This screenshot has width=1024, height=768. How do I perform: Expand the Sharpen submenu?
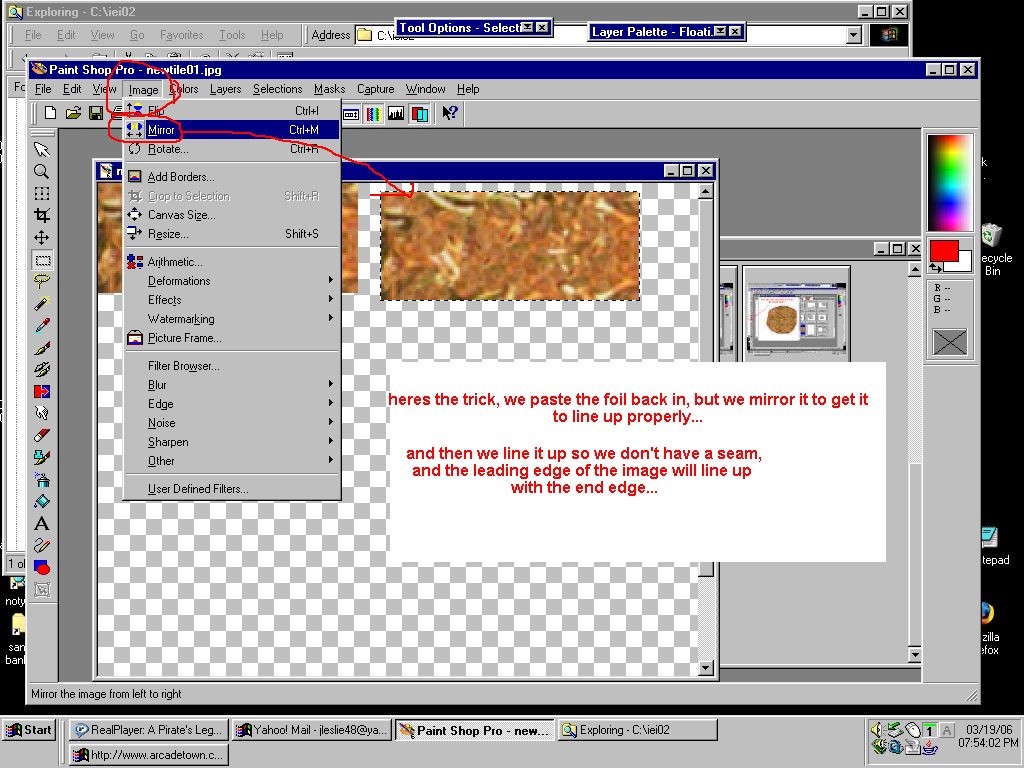tap(232, 441)
